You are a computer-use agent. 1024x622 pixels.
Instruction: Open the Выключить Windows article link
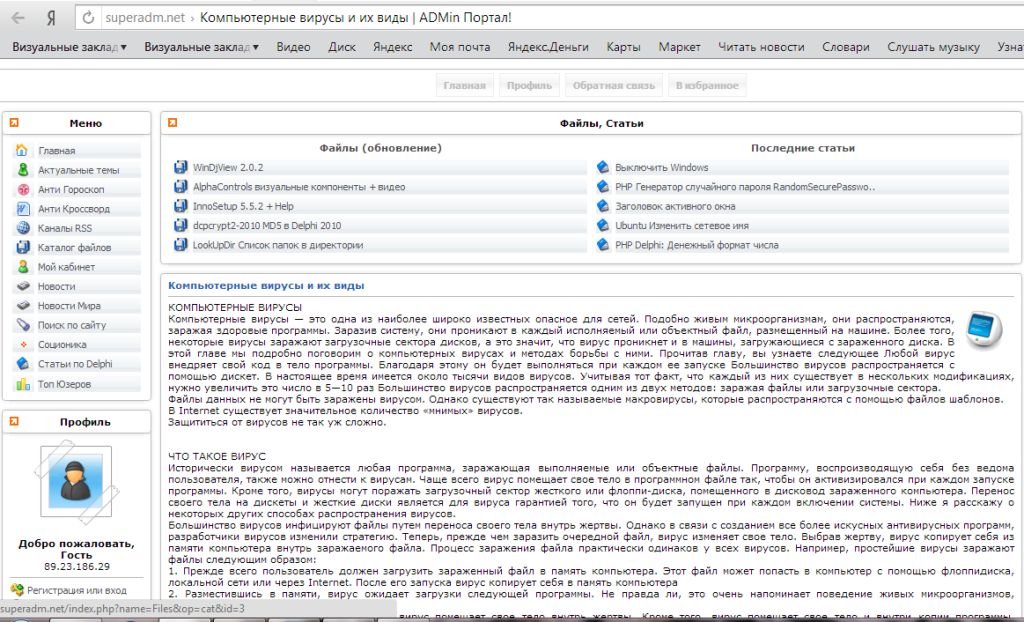[662, 167]
